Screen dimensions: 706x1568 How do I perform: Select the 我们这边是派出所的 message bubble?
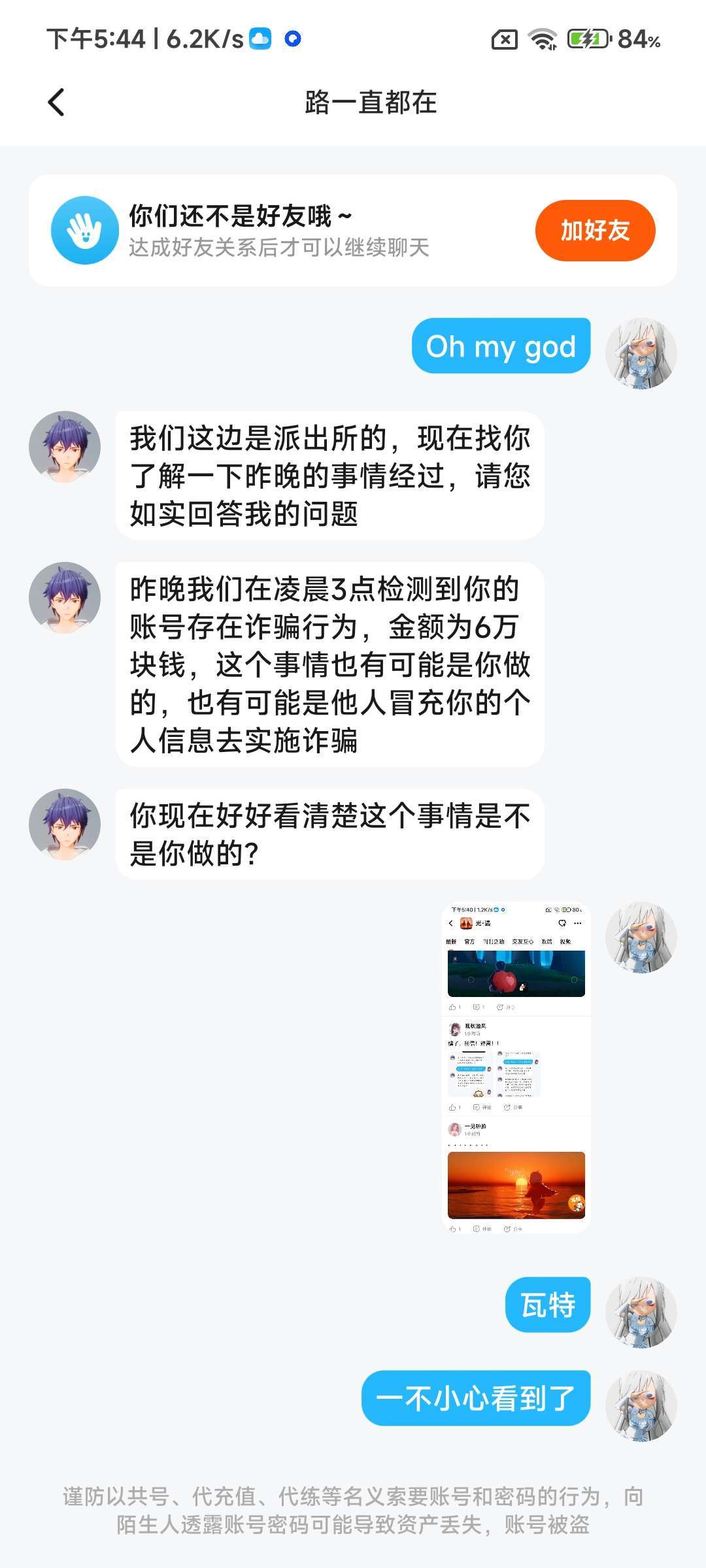(x=330, y=476)
